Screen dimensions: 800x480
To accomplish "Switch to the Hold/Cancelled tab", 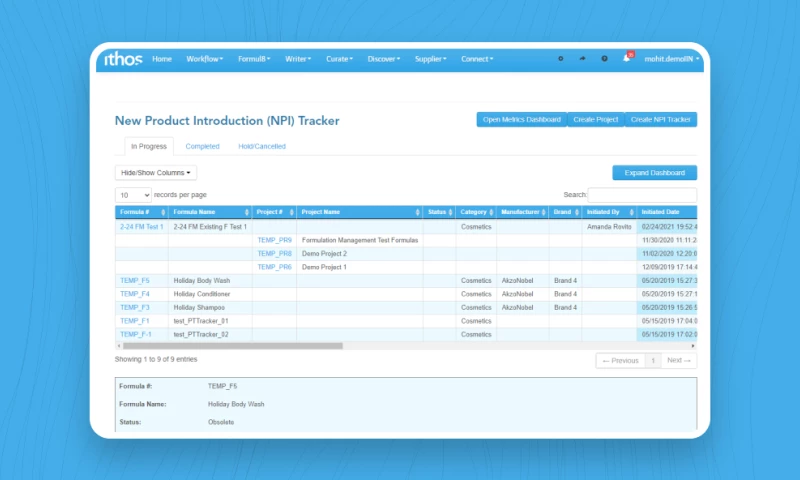I will [261, 147].
